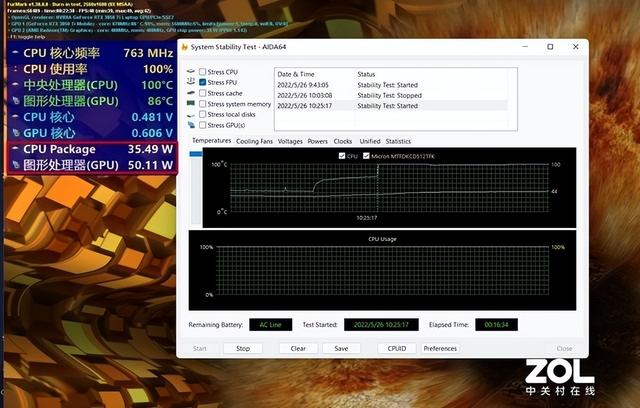Click the disk icon beside Stress local disks

(191, 115)
